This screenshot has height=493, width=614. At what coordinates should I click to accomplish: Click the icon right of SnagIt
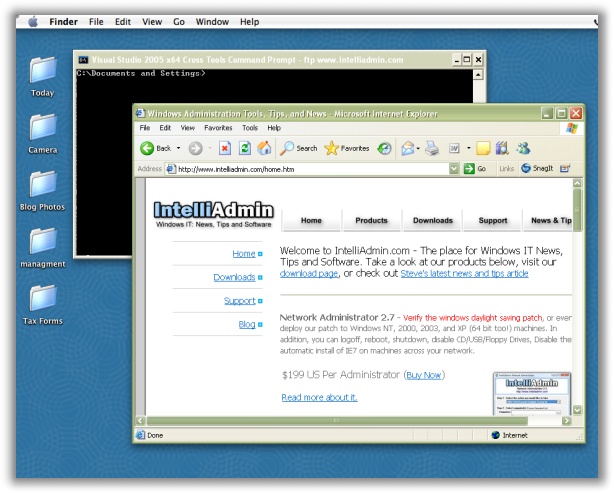tap(565, 168)
